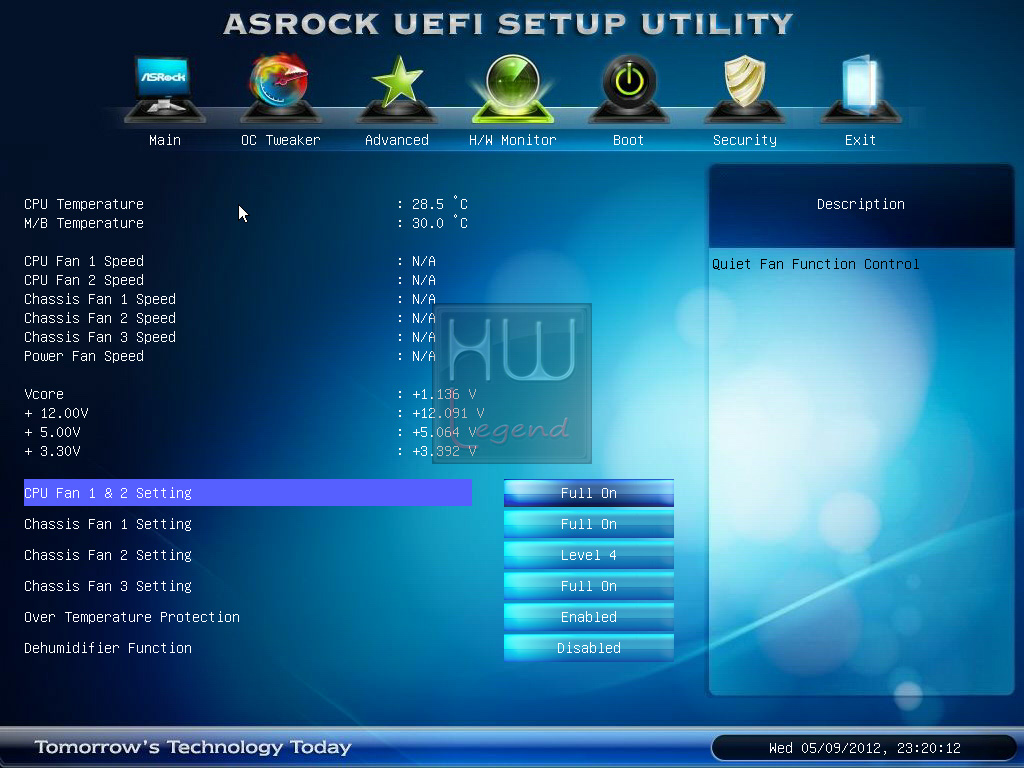Viewport: 1024px width, 768px height.
Task: Click the Tomorrow's Technology Today slogan
Action: click(x=193, y=746)
